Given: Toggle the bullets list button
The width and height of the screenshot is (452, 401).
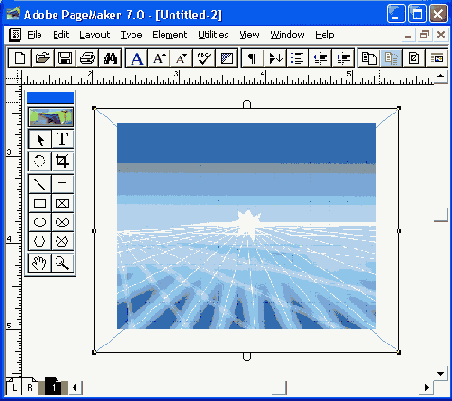Looking at the screenshot, I should coord(297,58).
